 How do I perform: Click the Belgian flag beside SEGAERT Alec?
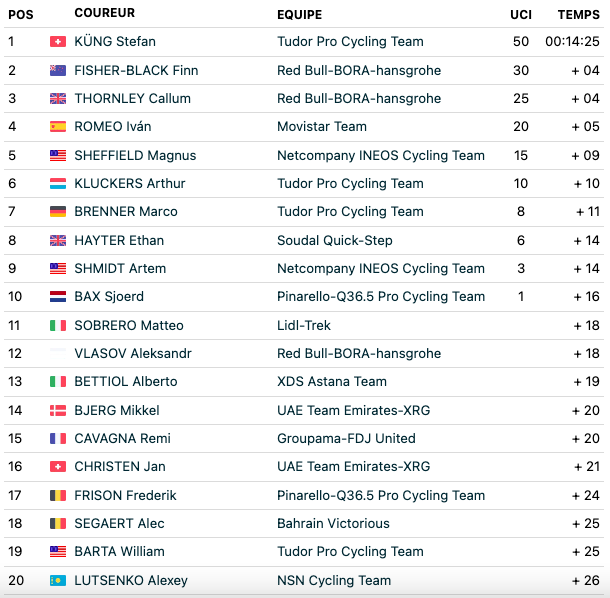point(58,523)
